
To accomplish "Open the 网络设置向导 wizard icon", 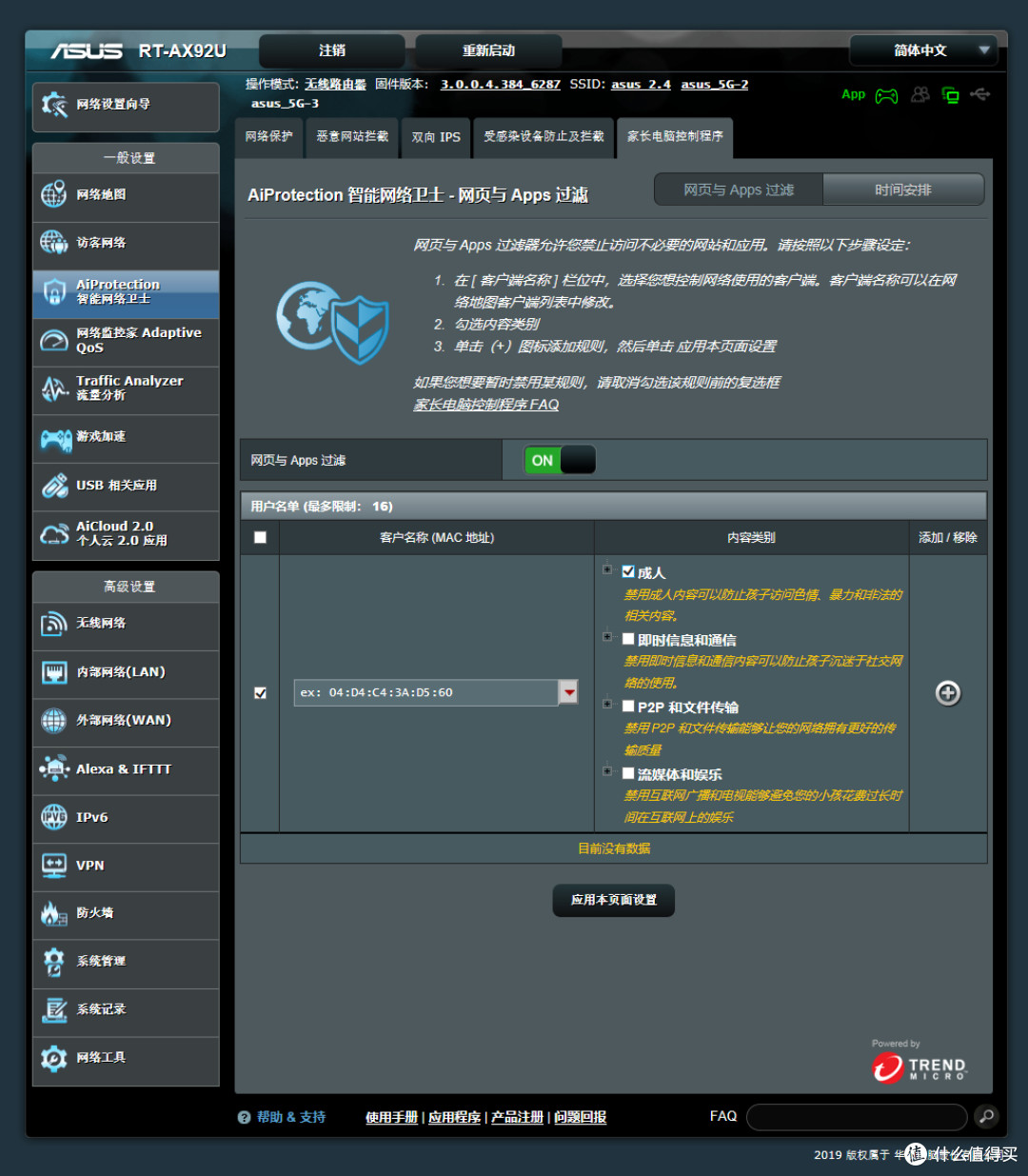I will click(x=54, y=105).
